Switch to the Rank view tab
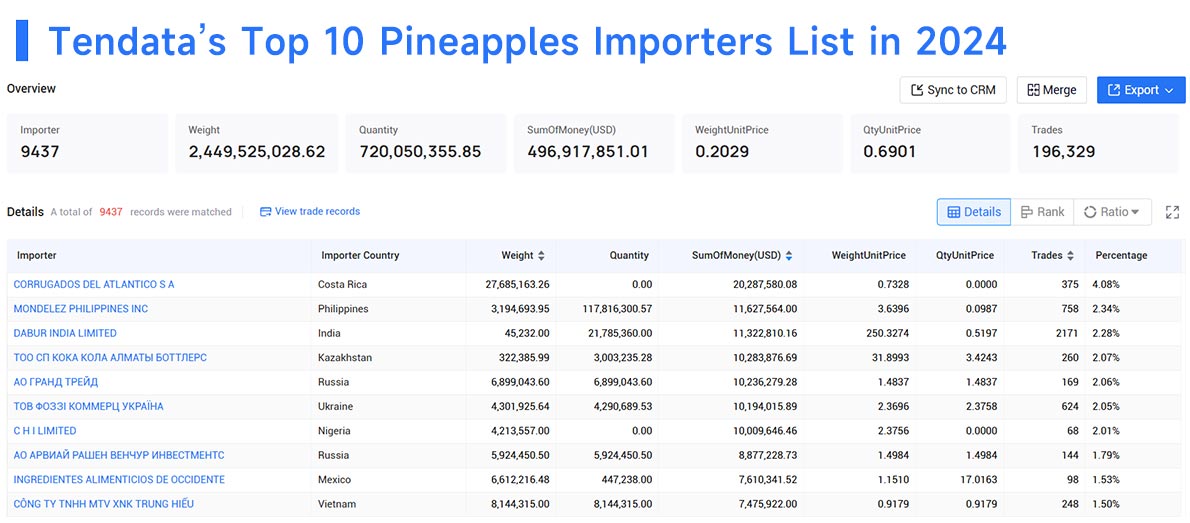Image resolution: width=1190 pixels, height=523 pixels. coord(1042,212)
